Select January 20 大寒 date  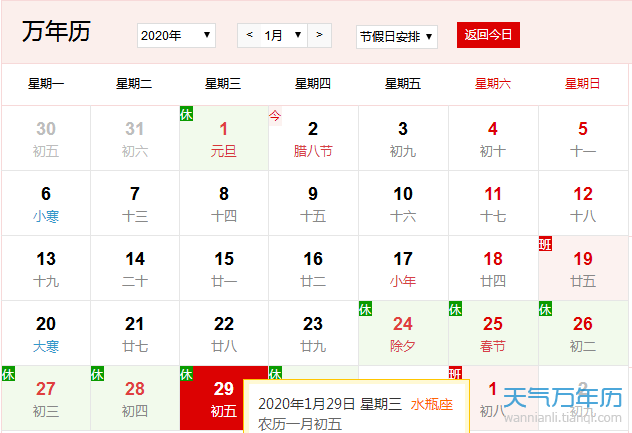(x=46, y=333)
